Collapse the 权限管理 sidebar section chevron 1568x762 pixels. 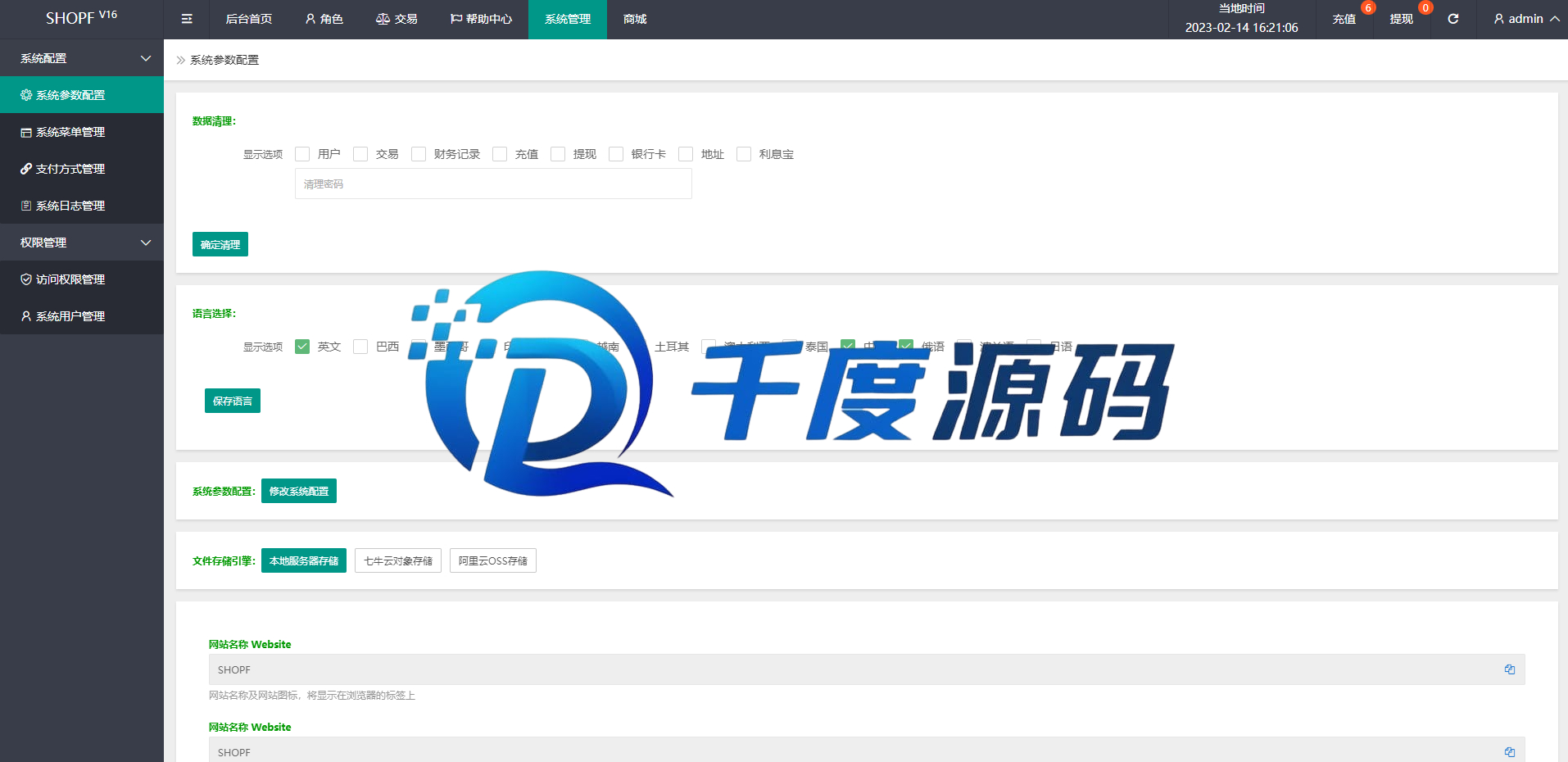coord(146,243)
